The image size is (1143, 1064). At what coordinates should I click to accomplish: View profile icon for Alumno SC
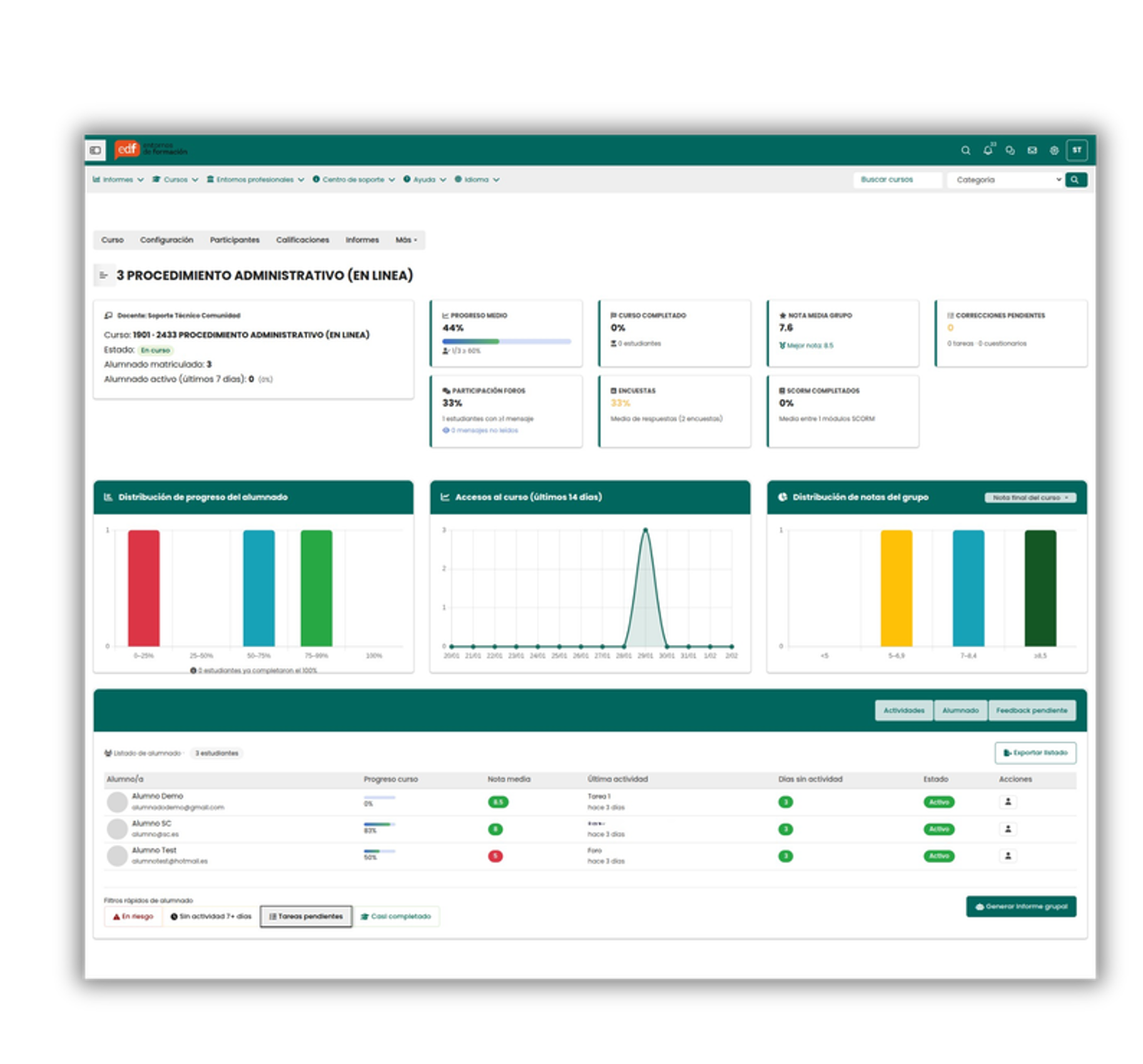point(1007,829)
